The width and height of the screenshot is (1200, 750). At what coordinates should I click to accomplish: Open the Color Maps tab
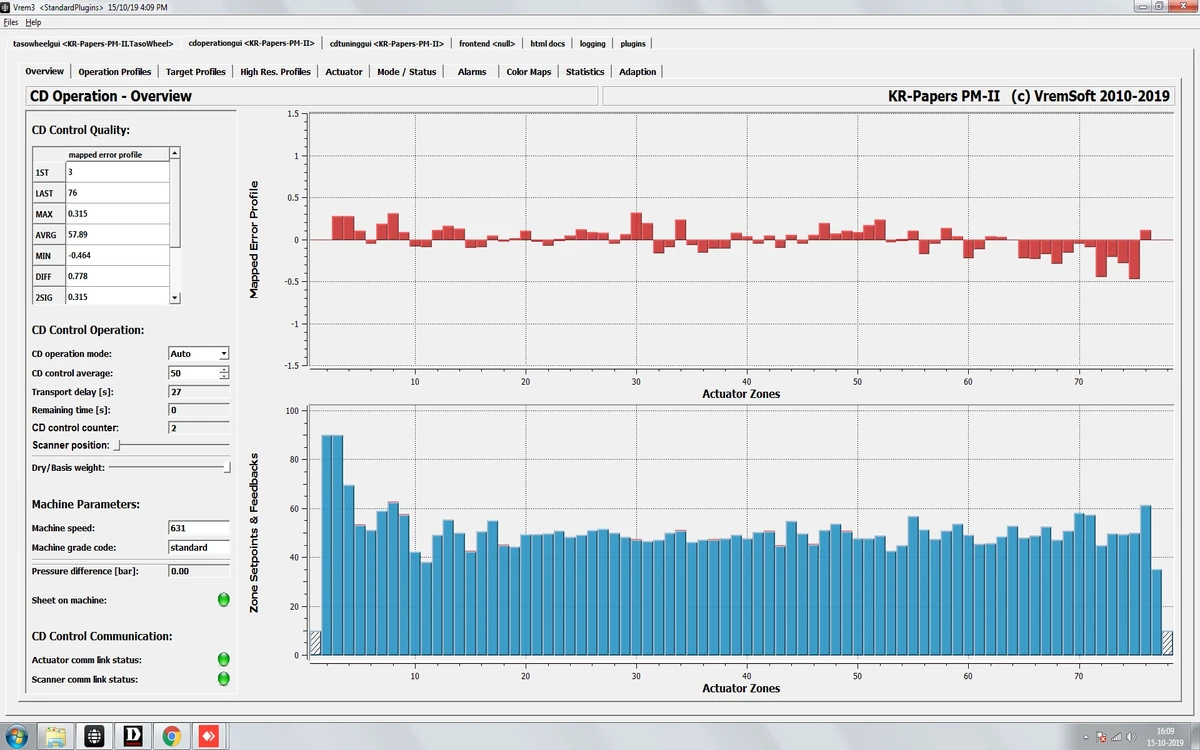click(528, 72)
